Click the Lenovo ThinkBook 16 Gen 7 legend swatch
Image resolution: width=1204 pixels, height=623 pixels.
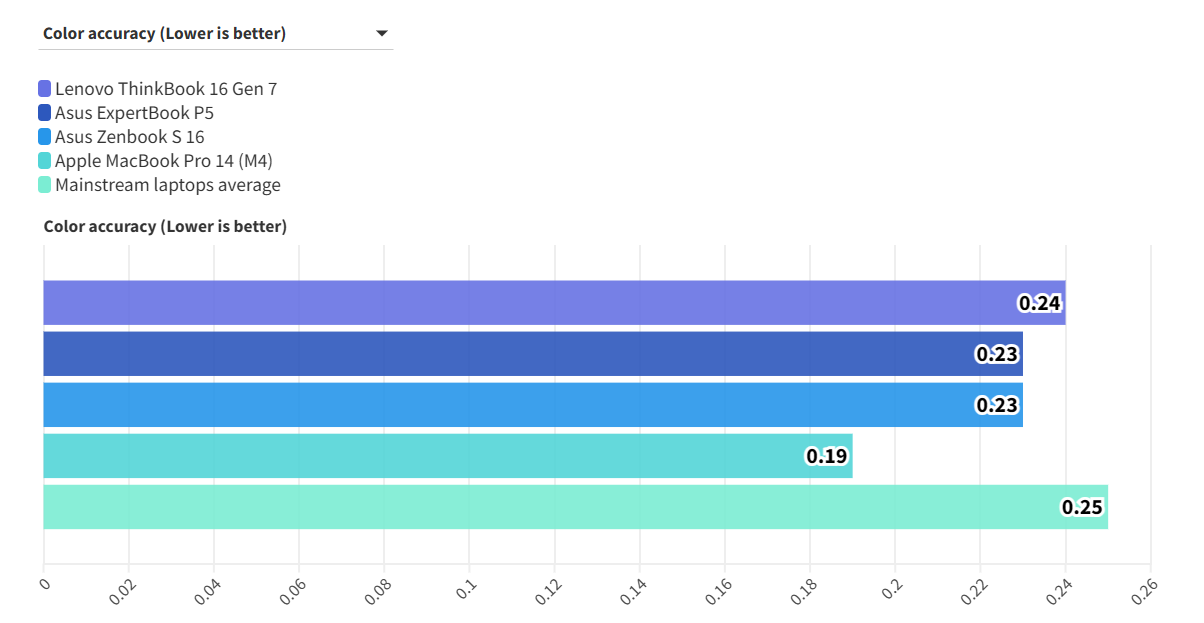point(45,89)
